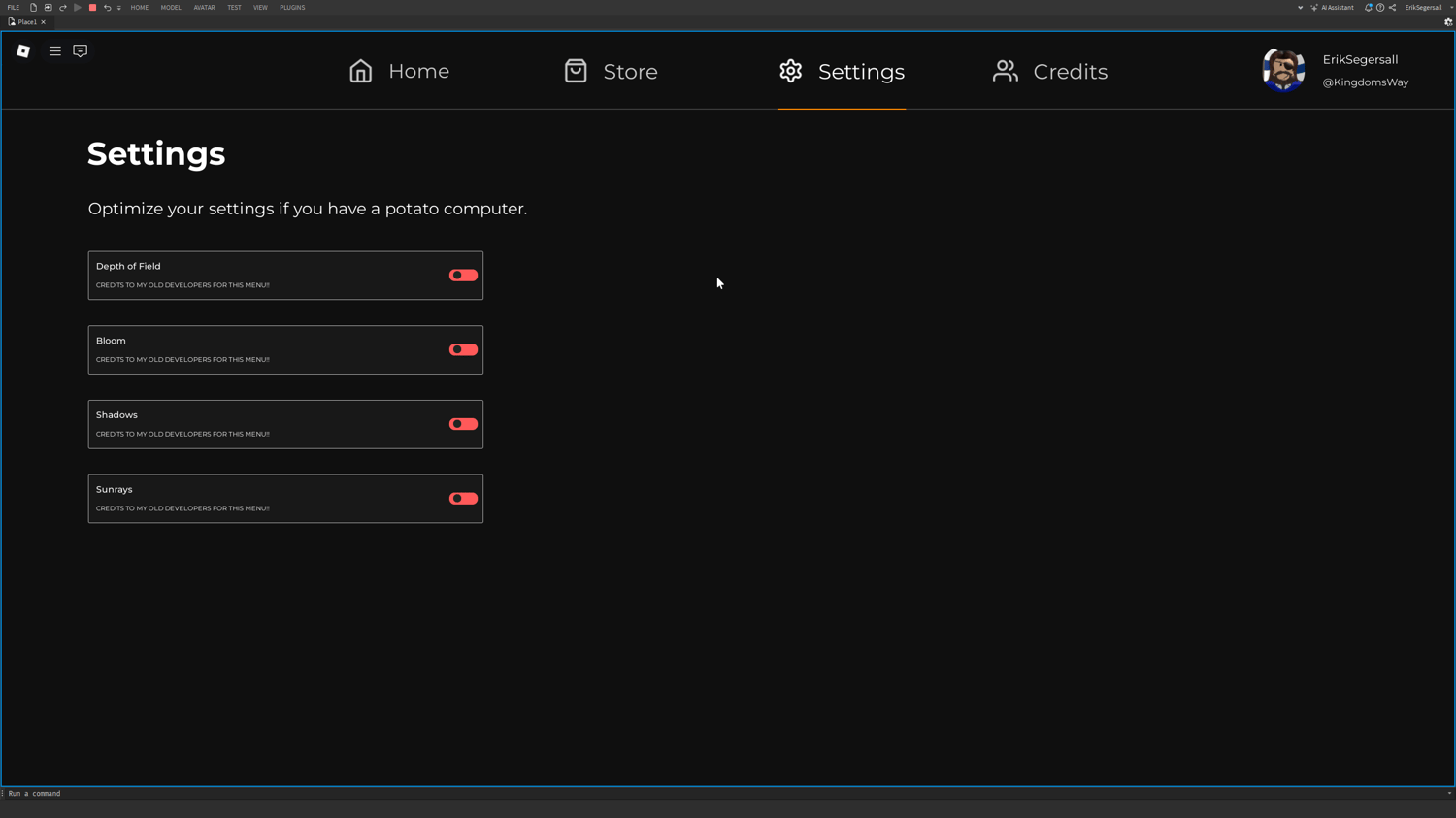Image resolution: width=1456 pixels, height=818 pixels.
Task: Expand the quick access toolbar dropdown arrow
Action: coord(119,8)
